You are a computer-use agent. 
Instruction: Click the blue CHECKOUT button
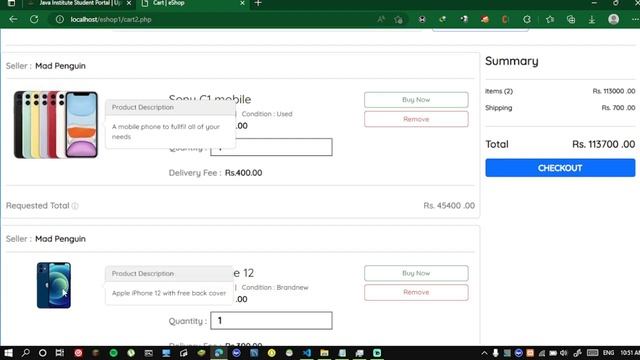click(560, 168)
